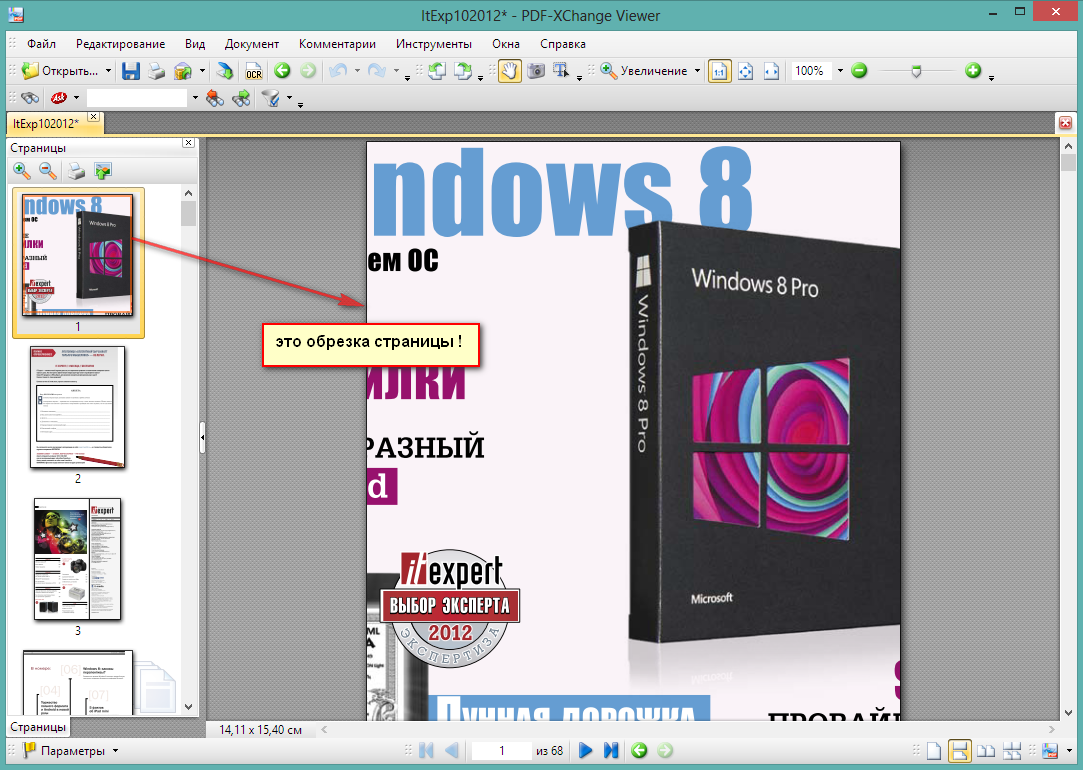1083x770 pixels.
Task: Print the document using the printer toolbar icon
Action: (157, 70)
